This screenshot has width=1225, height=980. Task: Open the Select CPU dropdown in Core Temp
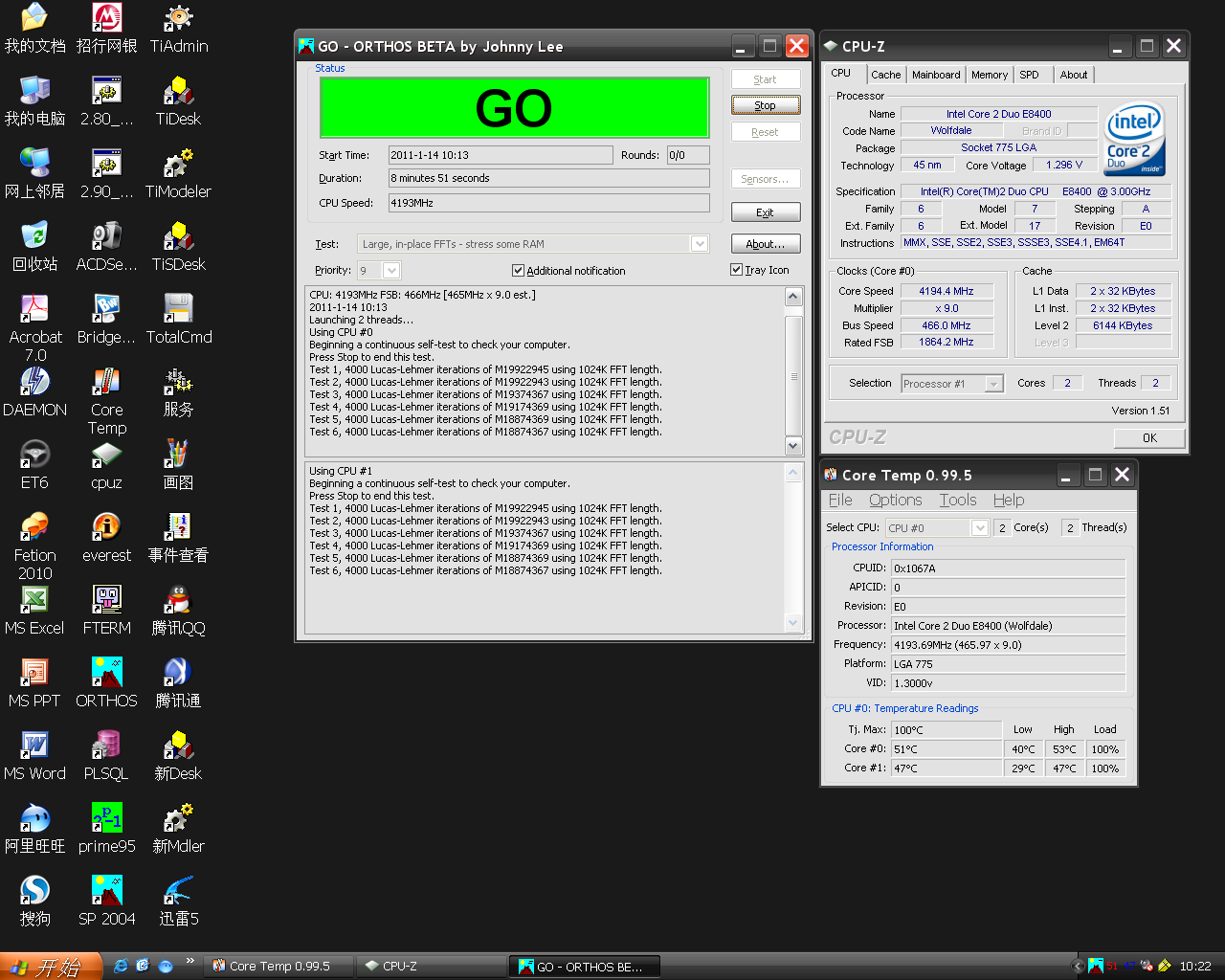point(979,528)
